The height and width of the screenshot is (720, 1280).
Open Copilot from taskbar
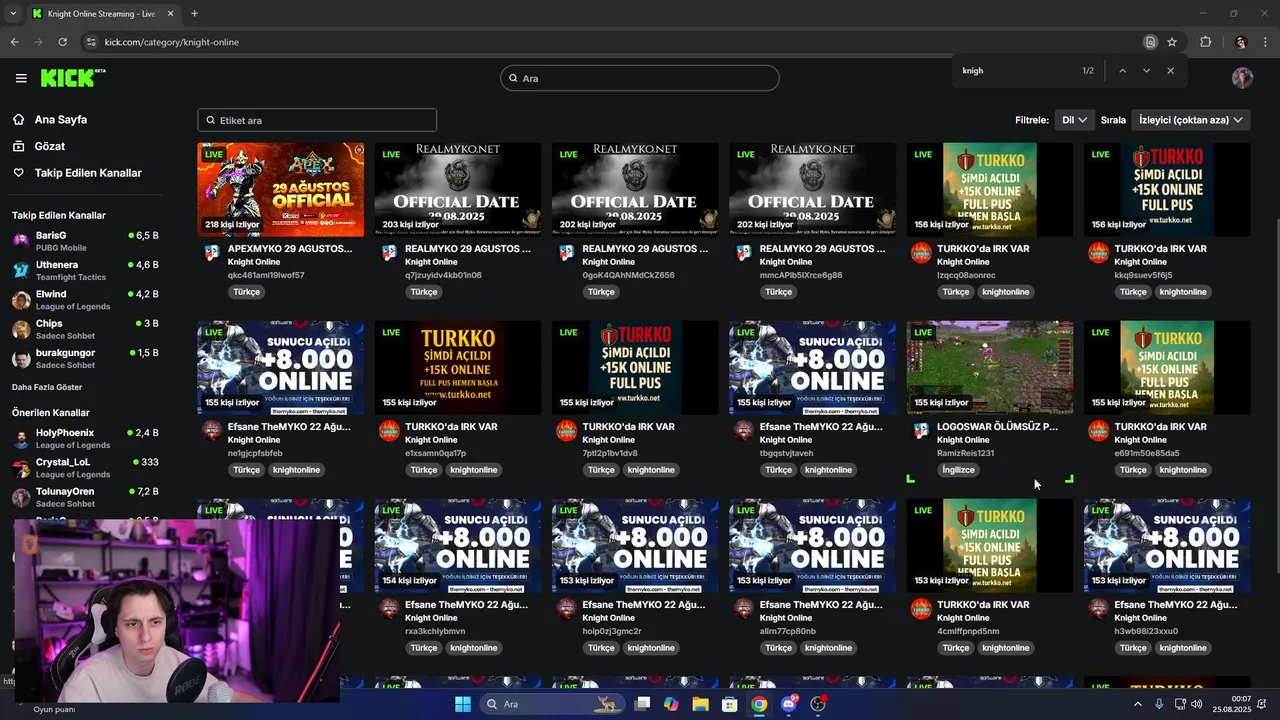click(671, 704)
